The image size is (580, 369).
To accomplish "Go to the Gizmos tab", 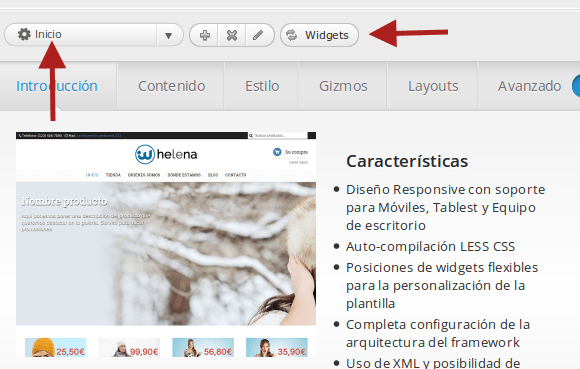I will coord(343,86).
